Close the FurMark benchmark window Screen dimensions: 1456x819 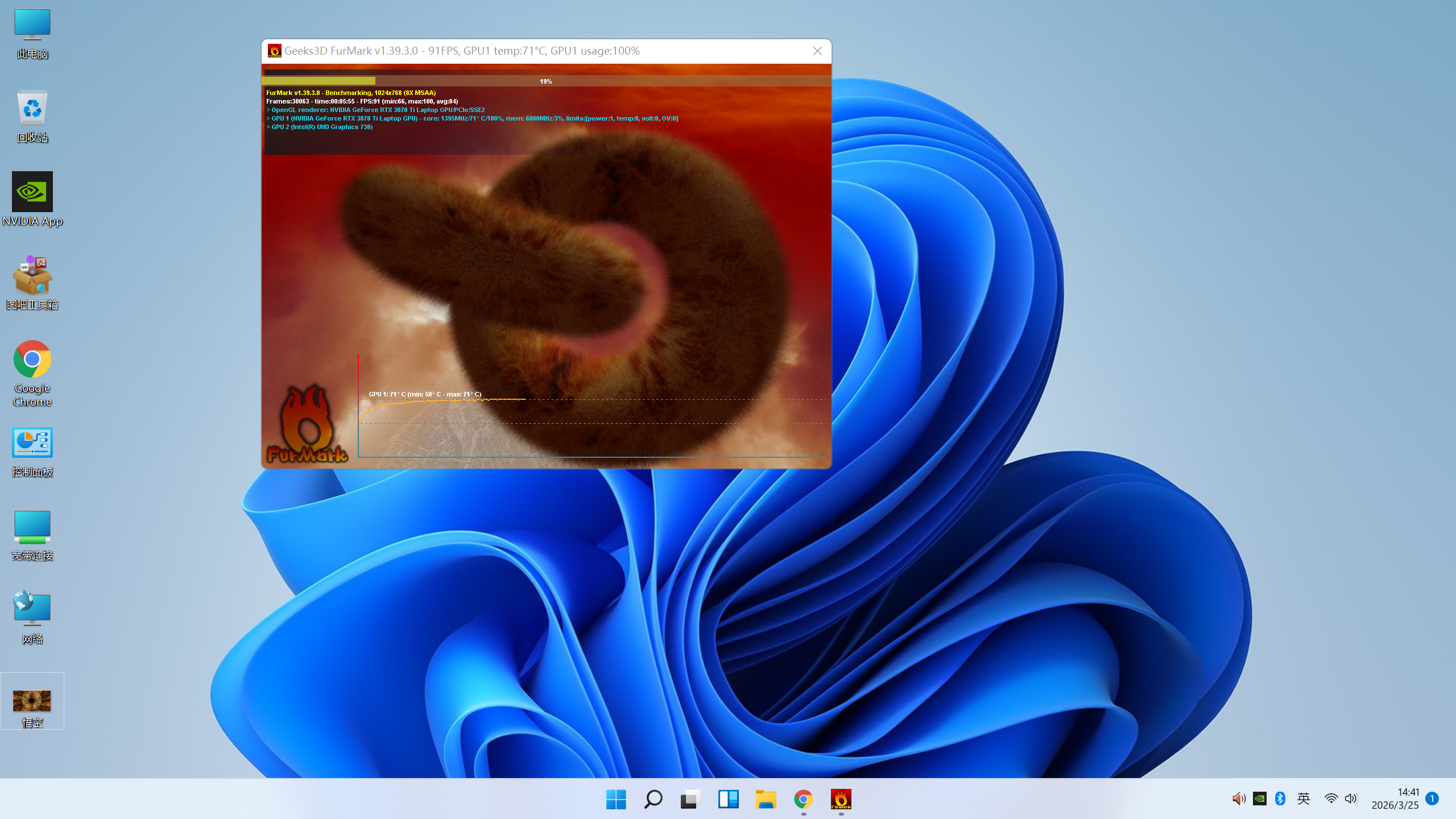817,51
